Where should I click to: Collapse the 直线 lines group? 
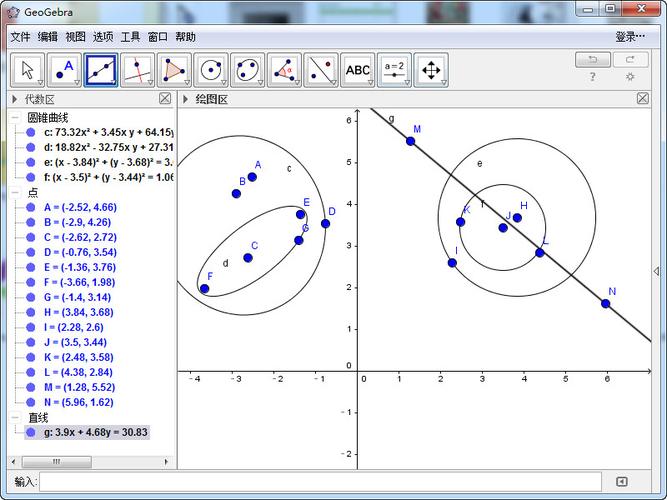(x=15, y=417)
